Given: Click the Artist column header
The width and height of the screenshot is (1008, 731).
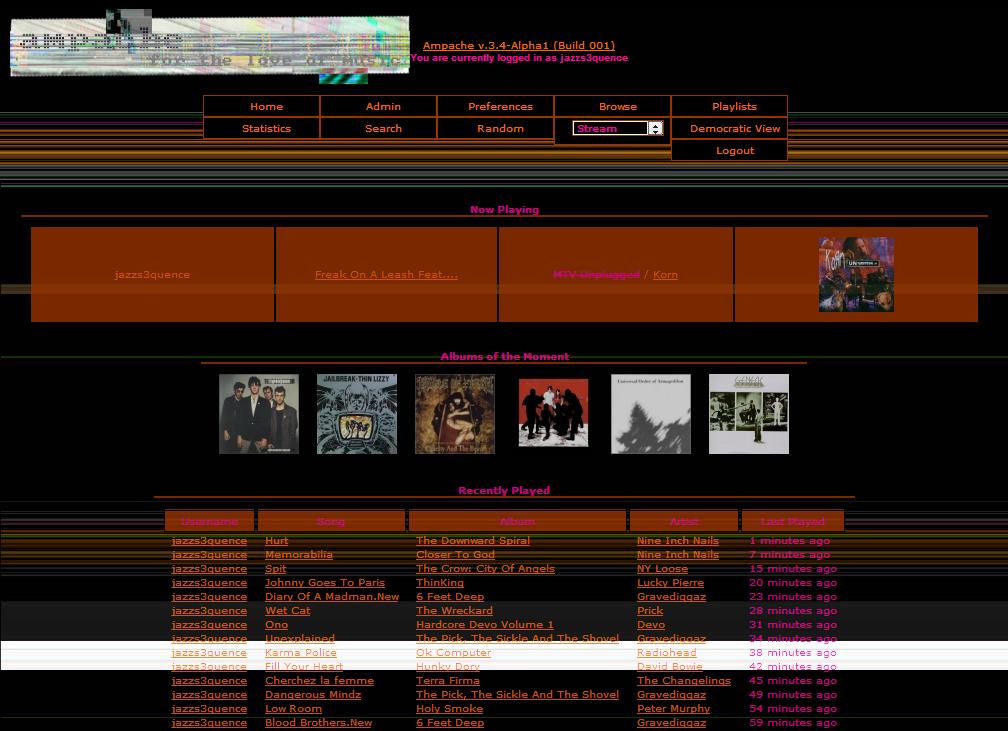Looking at the screenshot, I should (683, 521).
